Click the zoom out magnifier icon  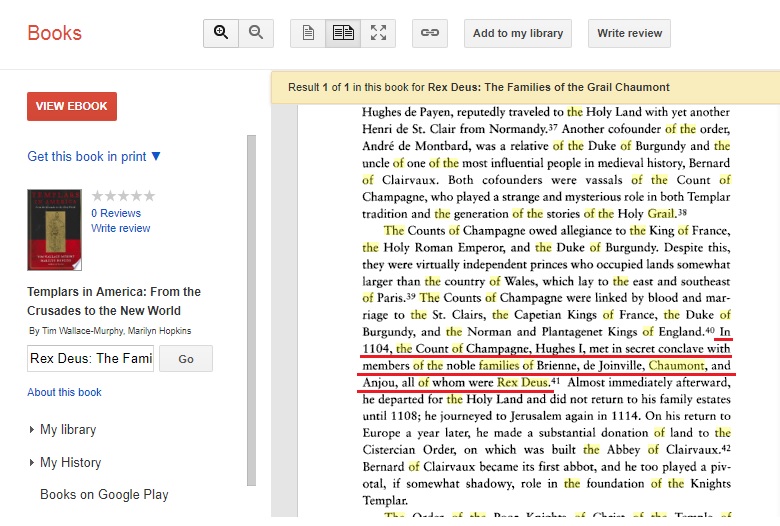coord(256,33)
